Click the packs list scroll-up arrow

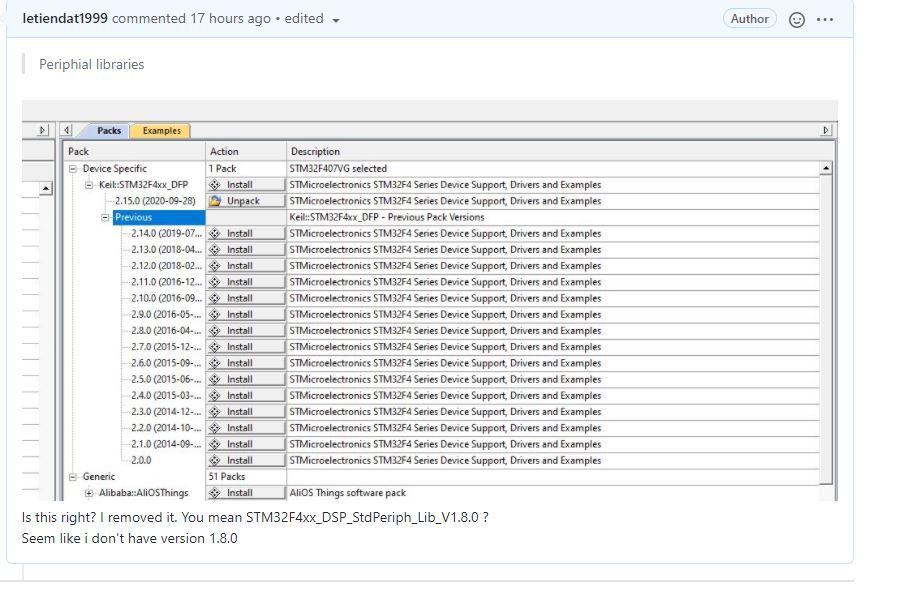826,169
